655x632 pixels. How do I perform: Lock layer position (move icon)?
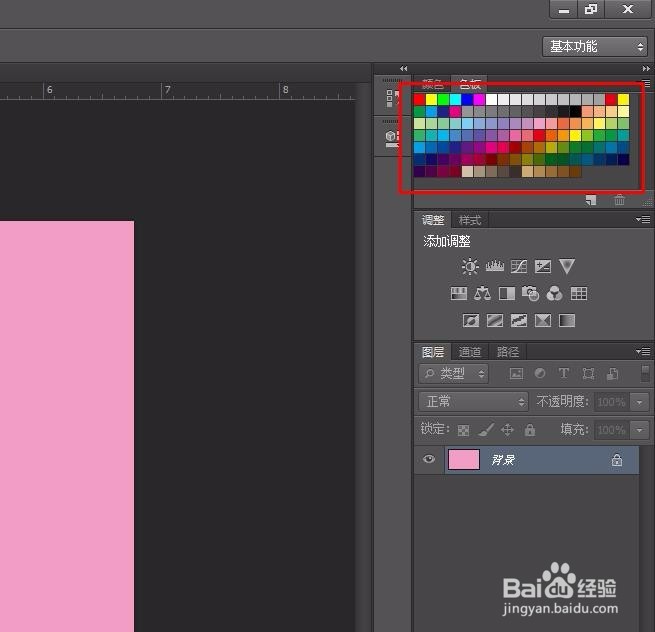(x=507, y=429)
